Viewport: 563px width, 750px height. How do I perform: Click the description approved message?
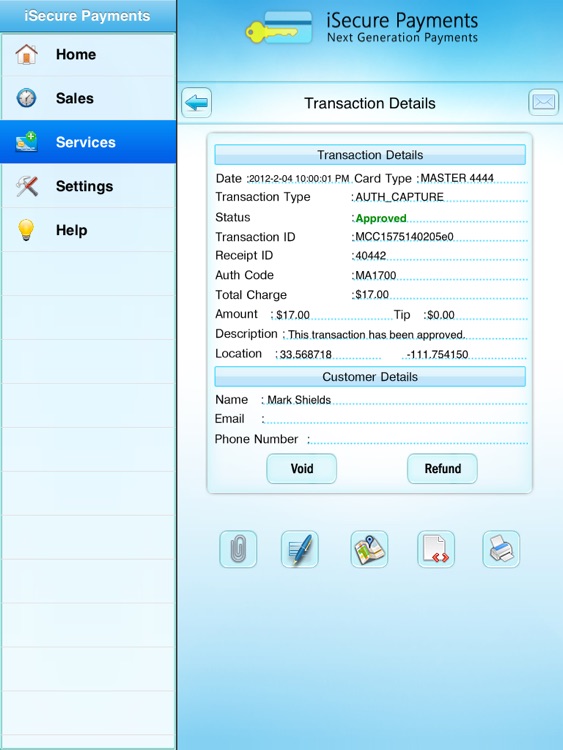point(376,334)
